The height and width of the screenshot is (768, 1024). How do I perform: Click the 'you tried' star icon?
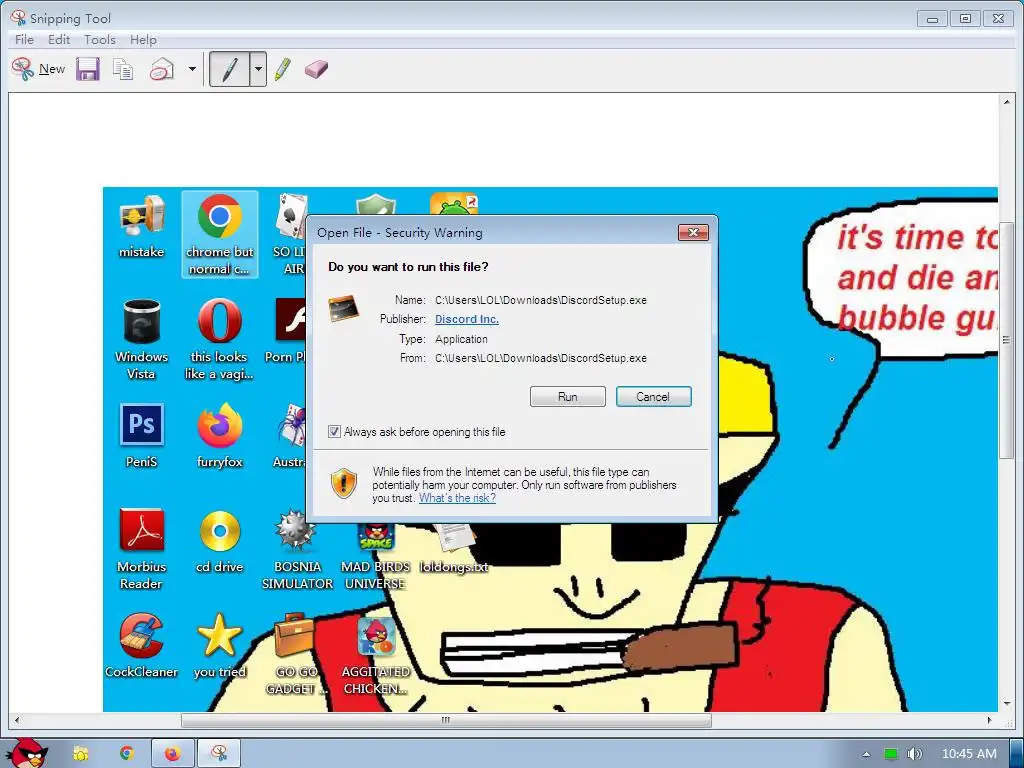click(x=219, y=645)
